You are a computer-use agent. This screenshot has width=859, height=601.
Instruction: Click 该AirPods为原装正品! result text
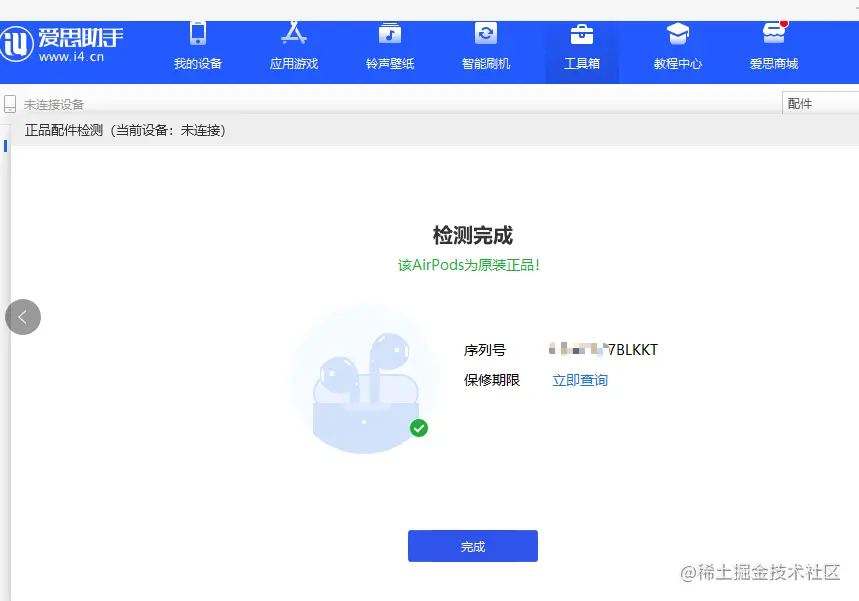(x=469, y=265)
